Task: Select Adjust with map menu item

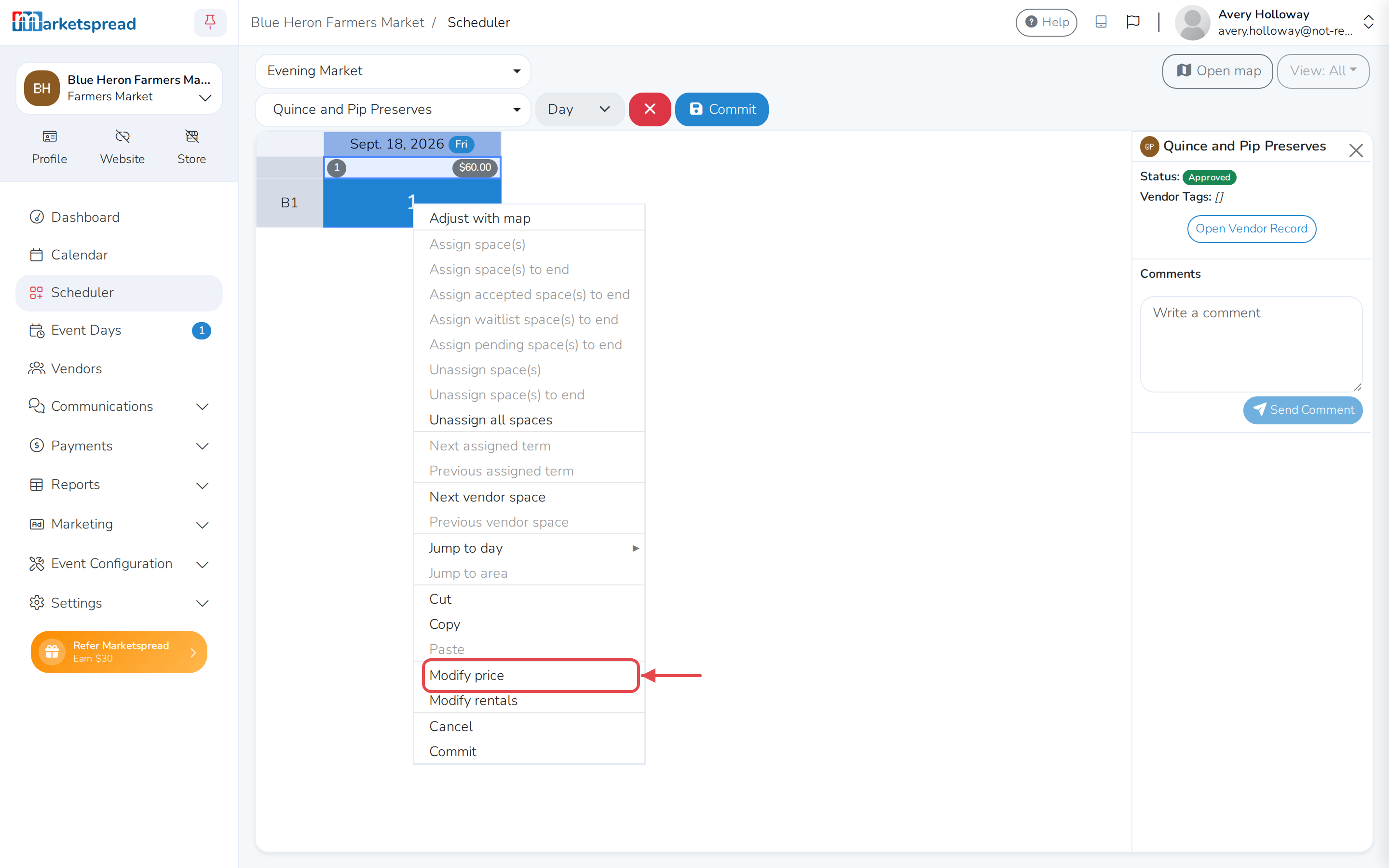Action: [x=529, y=218]
